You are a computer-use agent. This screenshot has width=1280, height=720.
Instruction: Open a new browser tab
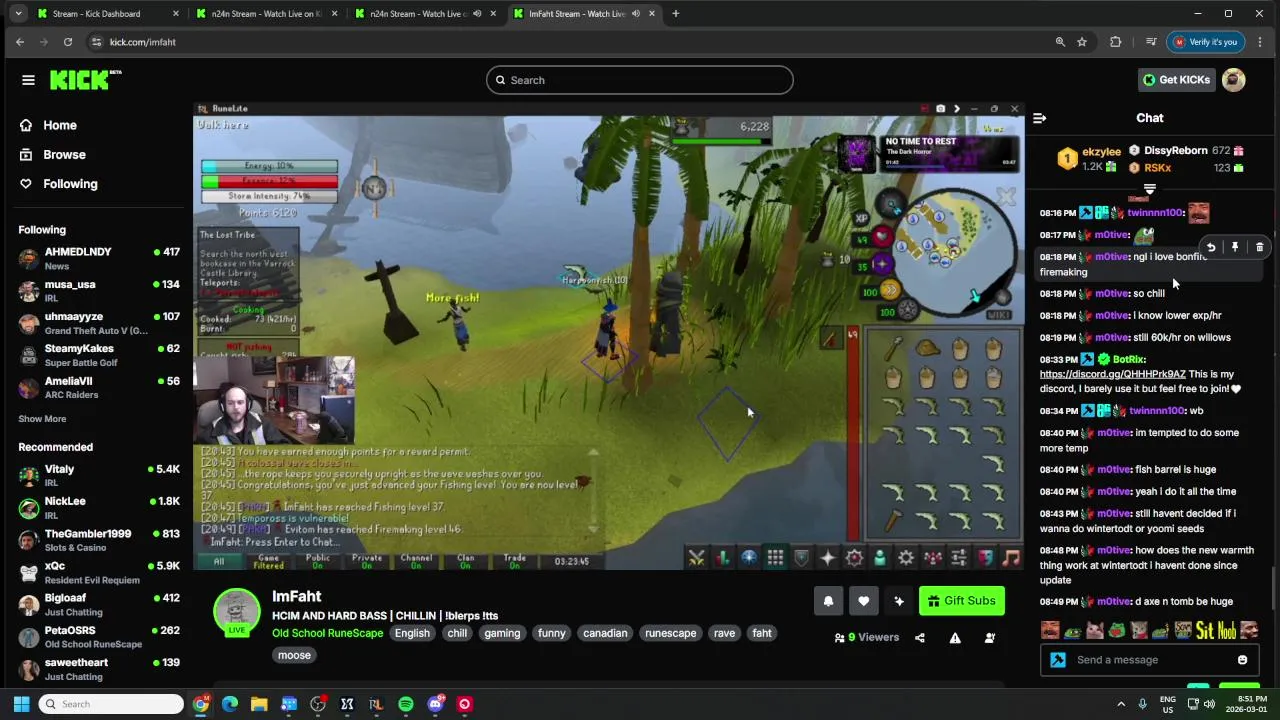pyautogui.click(x=675, y=14)
